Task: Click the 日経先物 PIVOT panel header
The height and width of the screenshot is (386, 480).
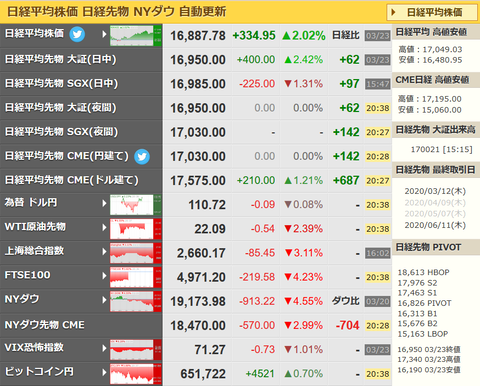Action: coord(436,247)
